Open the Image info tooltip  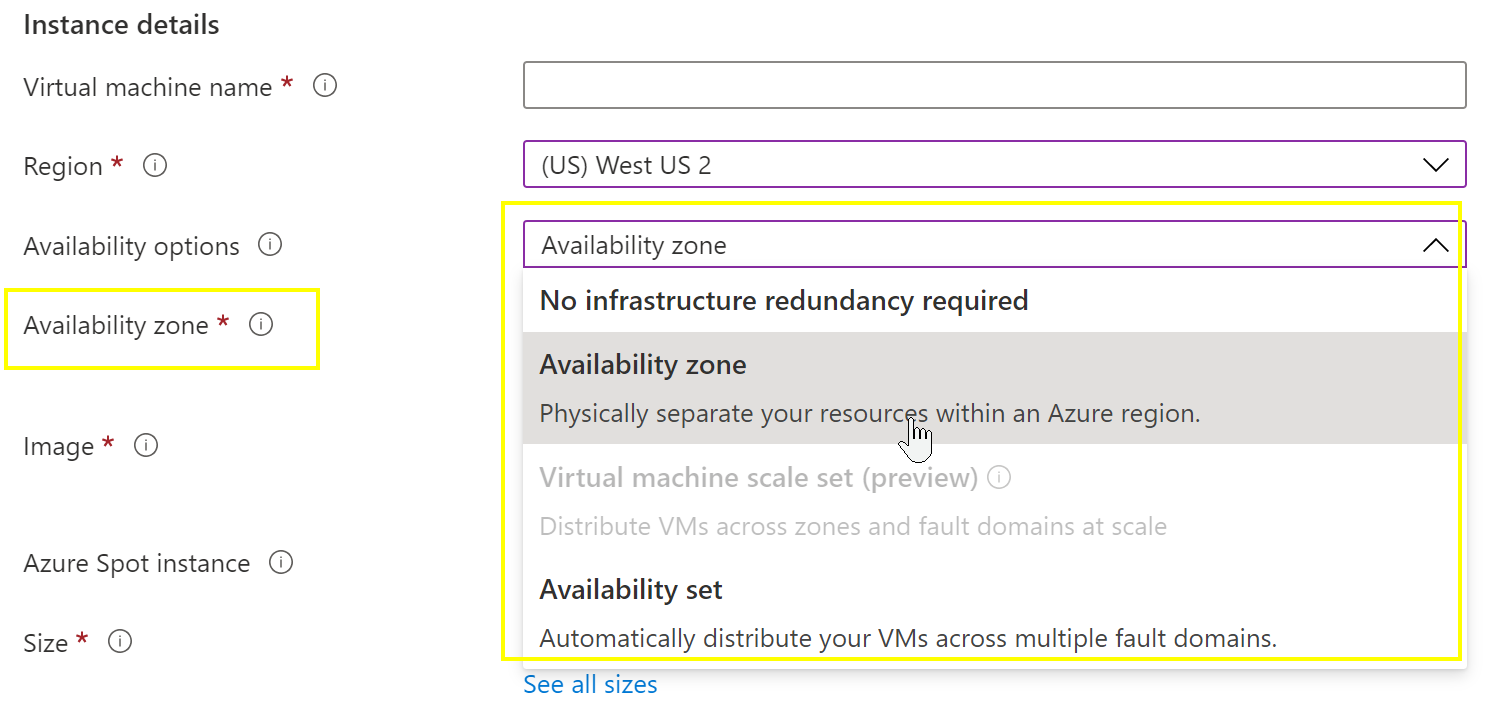146,444
